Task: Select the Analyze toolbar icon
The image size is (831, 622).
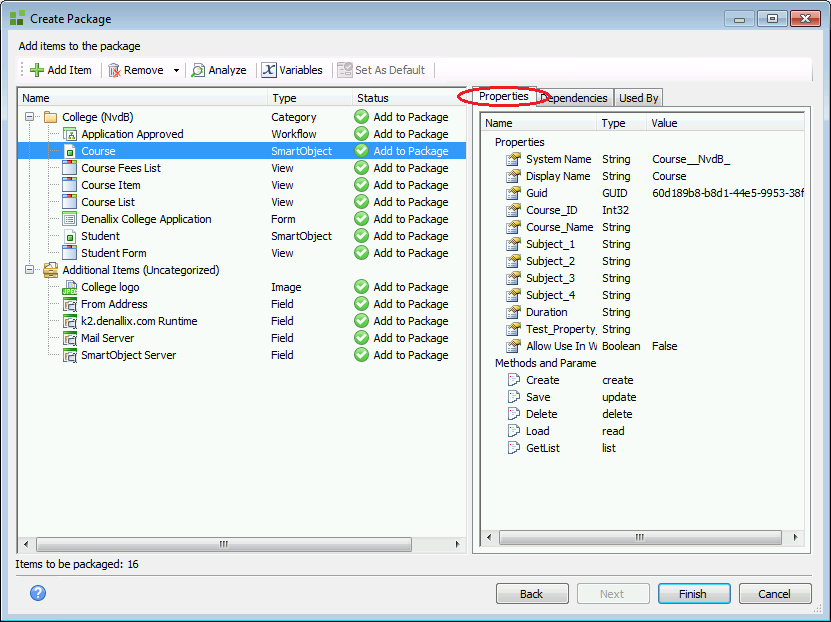Action: (197, 70)
